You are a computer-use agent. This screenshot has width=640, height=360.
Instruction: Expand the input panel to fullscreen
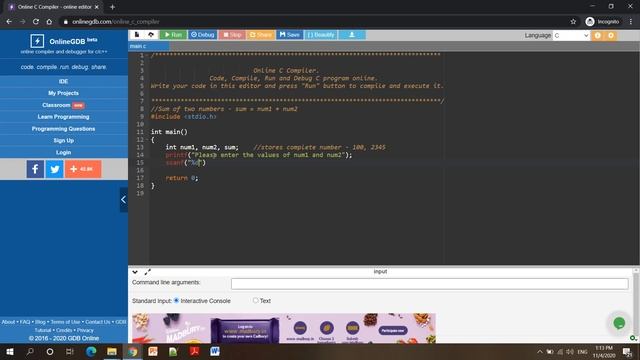click(x=147, y=272)
